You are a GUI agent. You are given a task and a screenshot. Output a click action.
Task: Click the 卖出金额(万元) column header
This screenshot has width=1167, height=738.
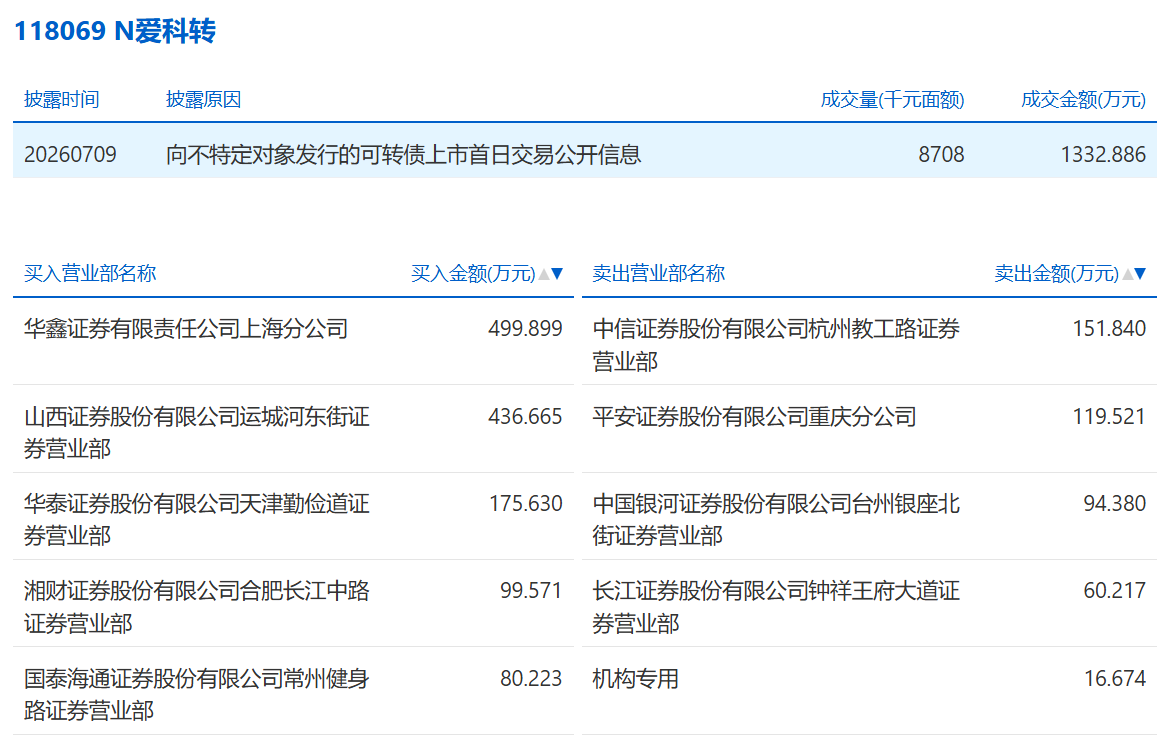pyautogui.click(x=1056, y=274)
